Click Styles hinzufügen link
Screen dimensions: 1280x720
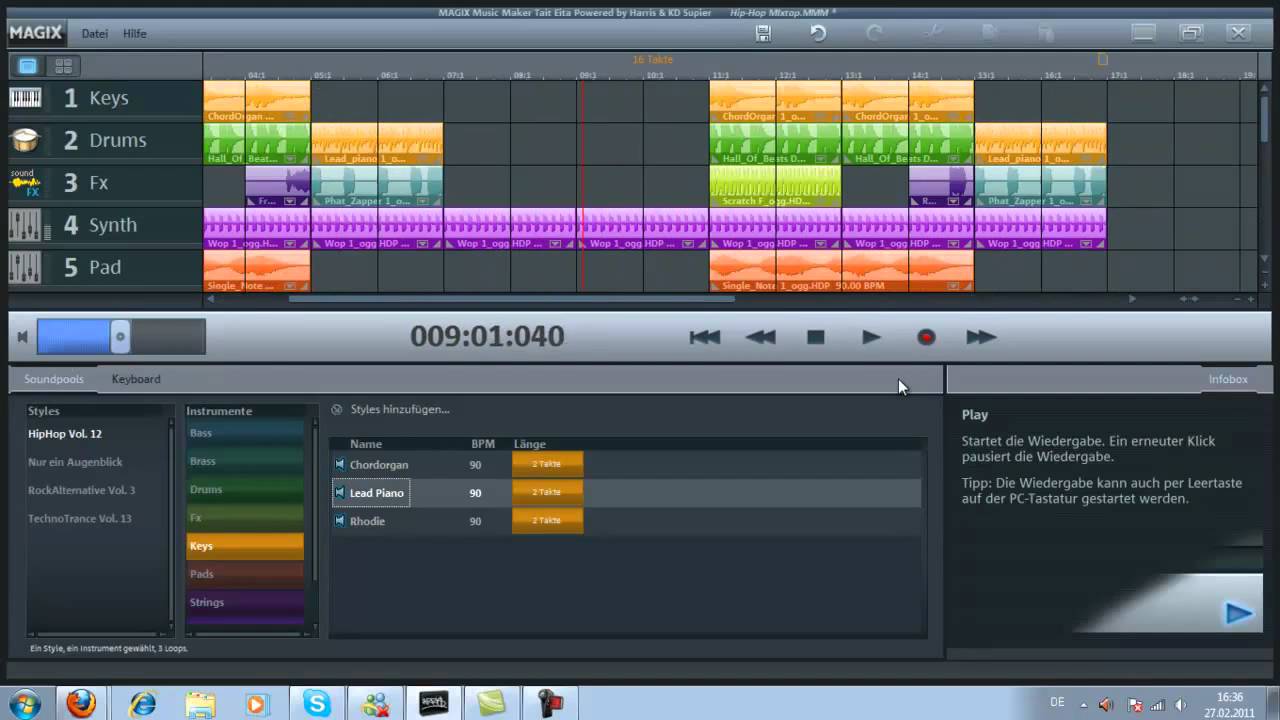point(400,409)
